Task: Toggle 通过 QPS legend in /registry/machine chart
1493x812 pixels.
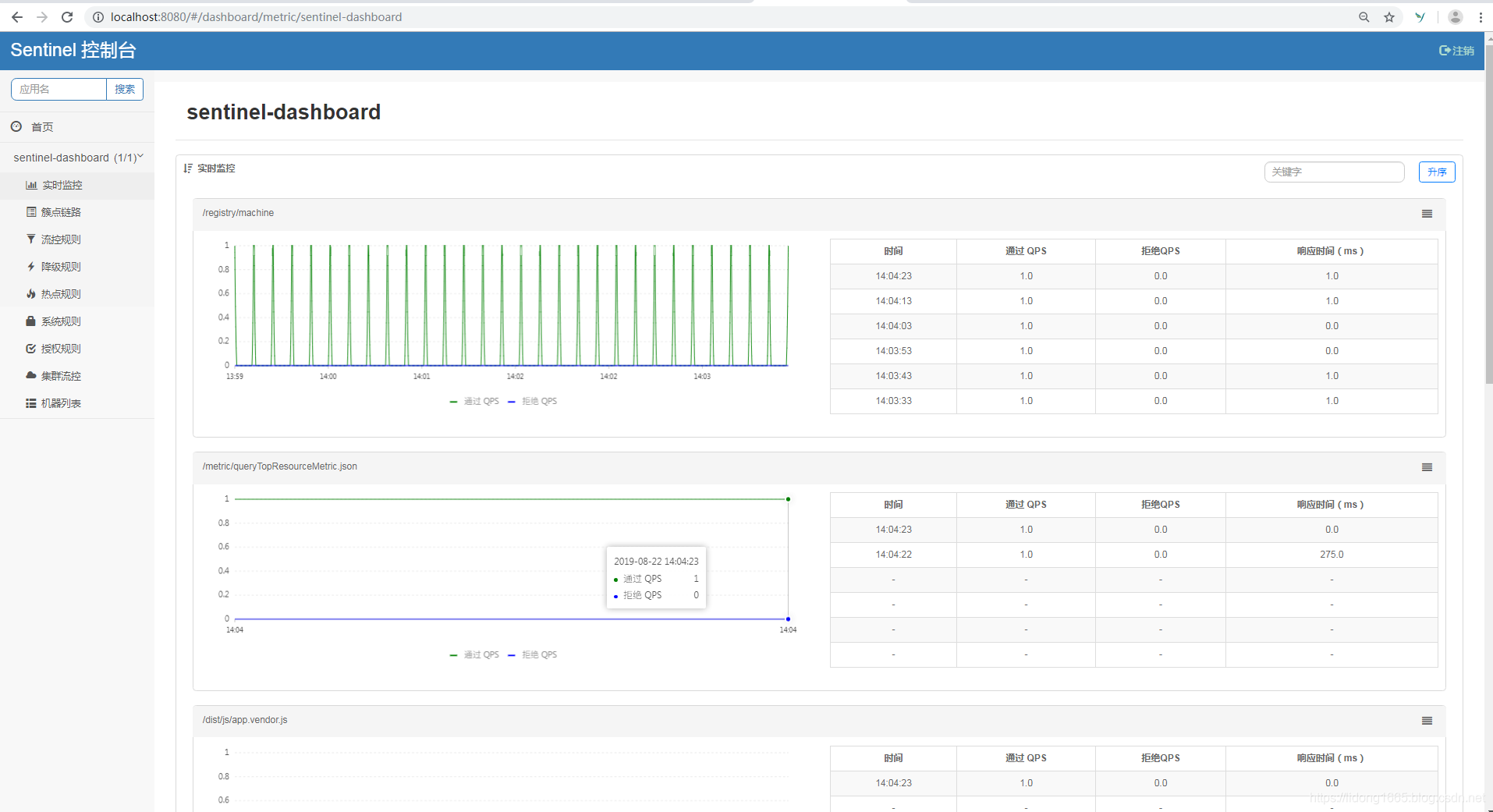Action: tap(474, 401)
